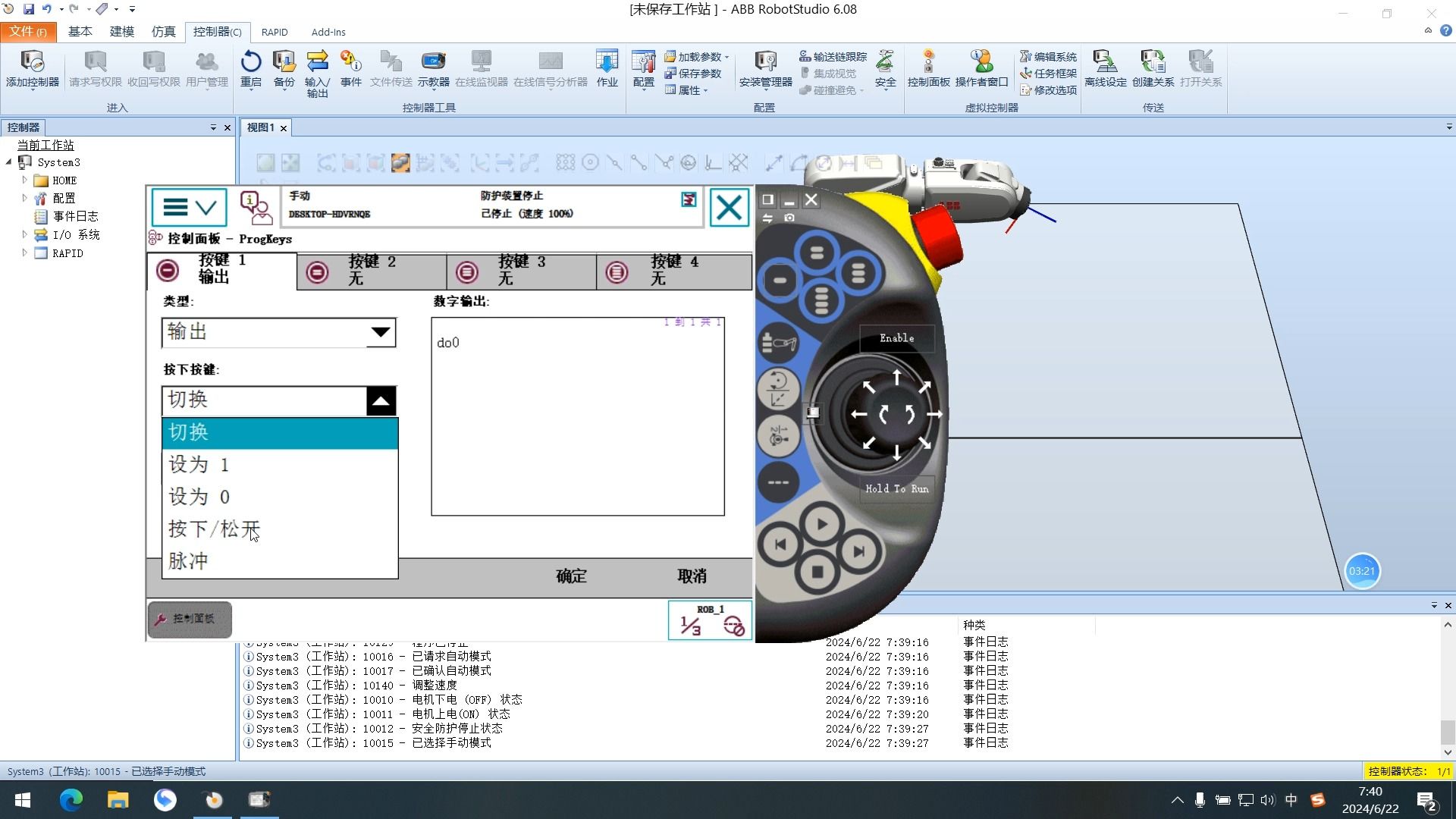
Task: Select the 按键 4 tab
Action: [674, 271]
